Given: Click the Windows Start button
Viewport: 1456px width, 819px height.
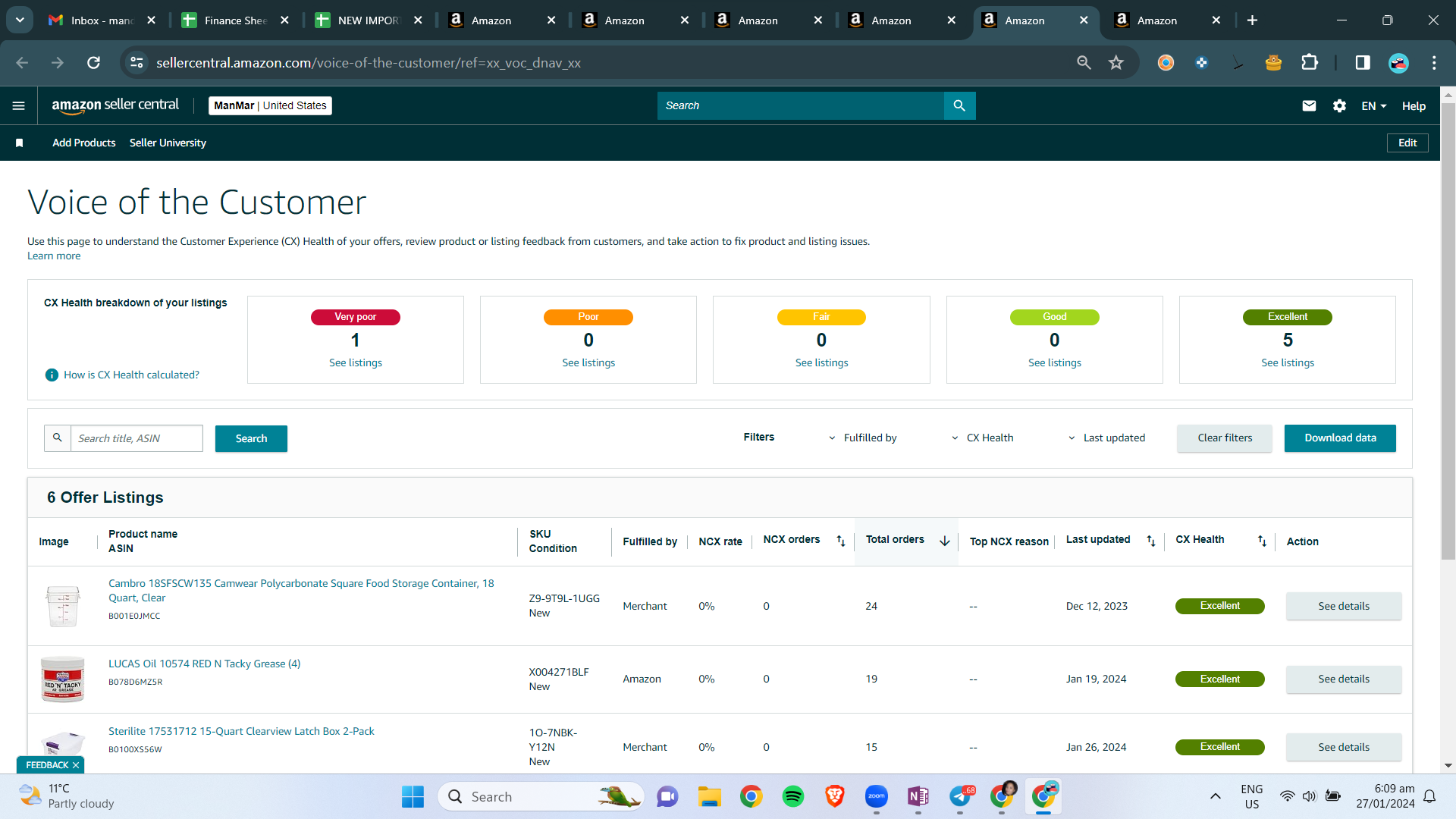Looking at the screenshot, I should tap(413, 796).
